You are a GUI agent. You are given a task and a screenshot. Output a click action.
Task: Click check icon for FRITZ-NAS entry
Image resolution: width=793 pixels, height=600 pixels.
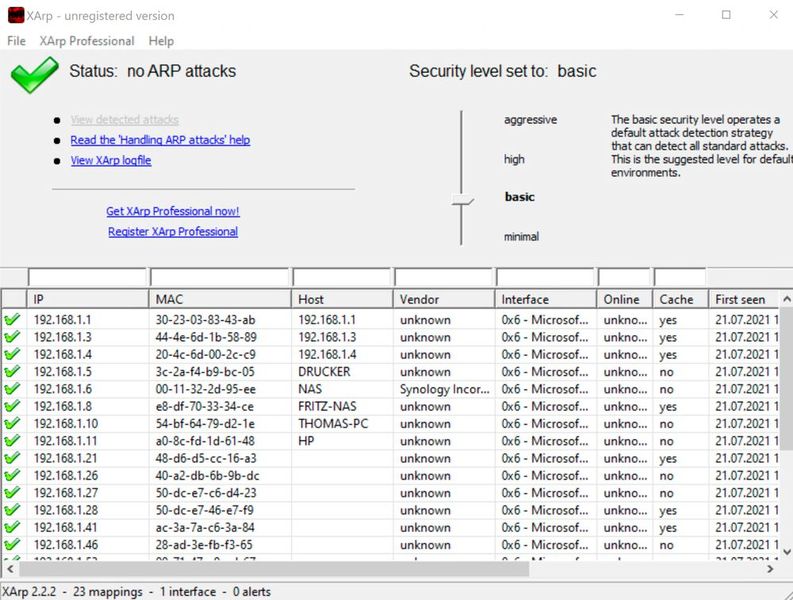pyautogui.click(x=12, y=406)
